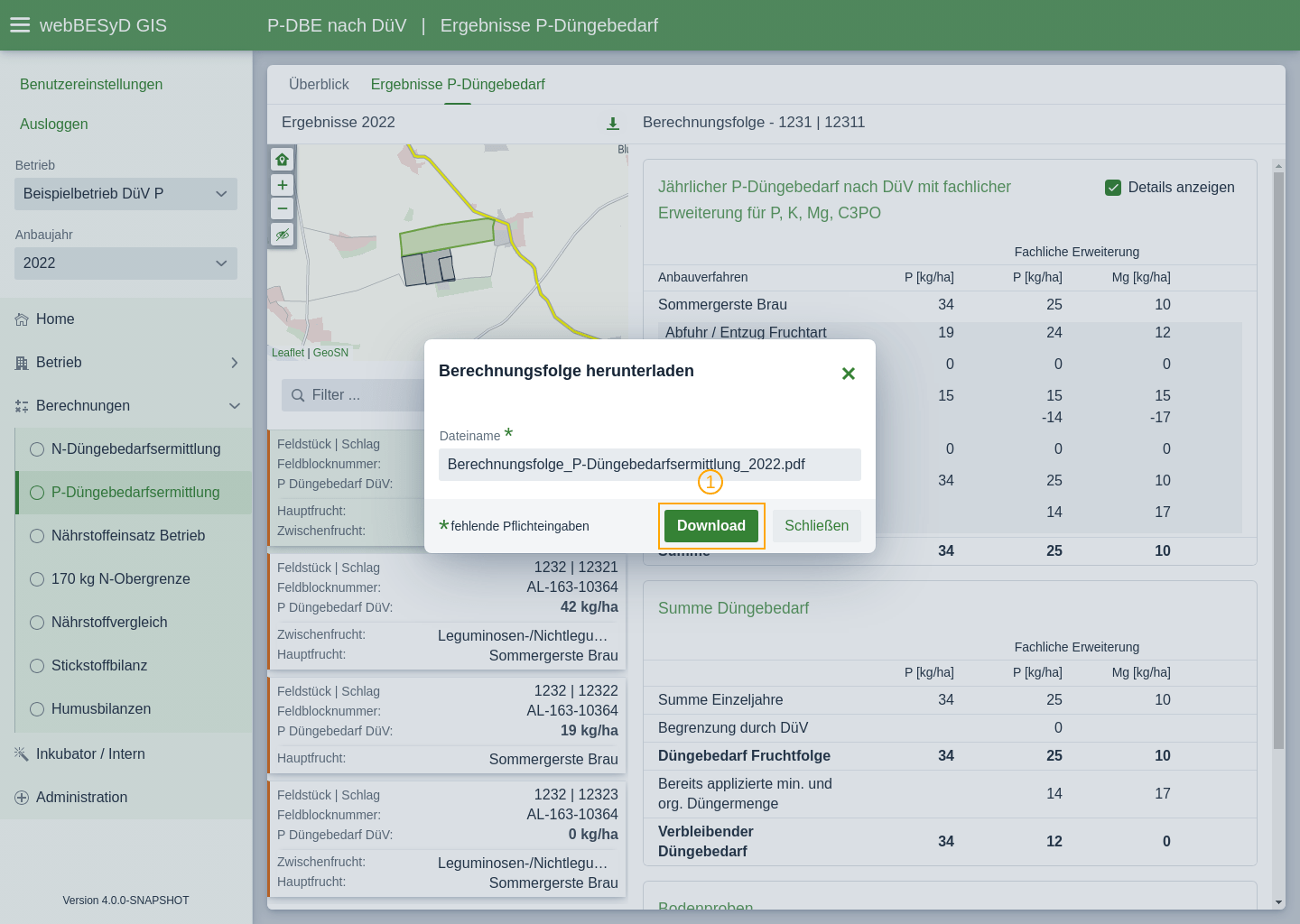Click the Betrieb building icon
This screenshot has width=1300, height=924.
coord(22,363)
